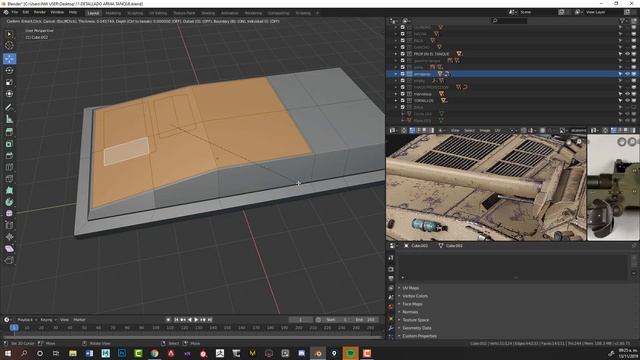Expand the Geometry Data panel

click(417, 328)
